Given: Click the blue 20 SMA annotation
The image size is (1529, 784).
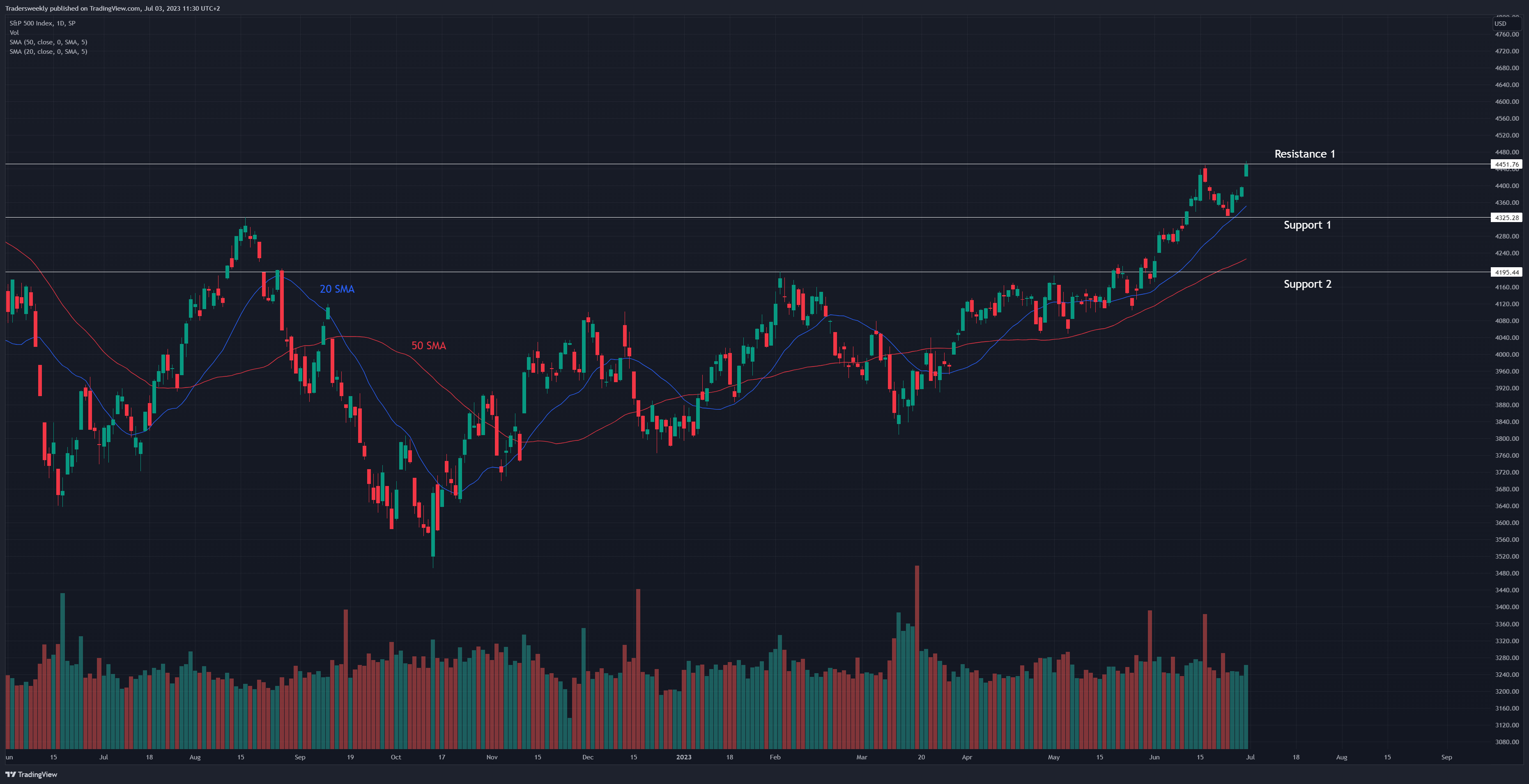Looking at the screenshot, I should (337, 289).
